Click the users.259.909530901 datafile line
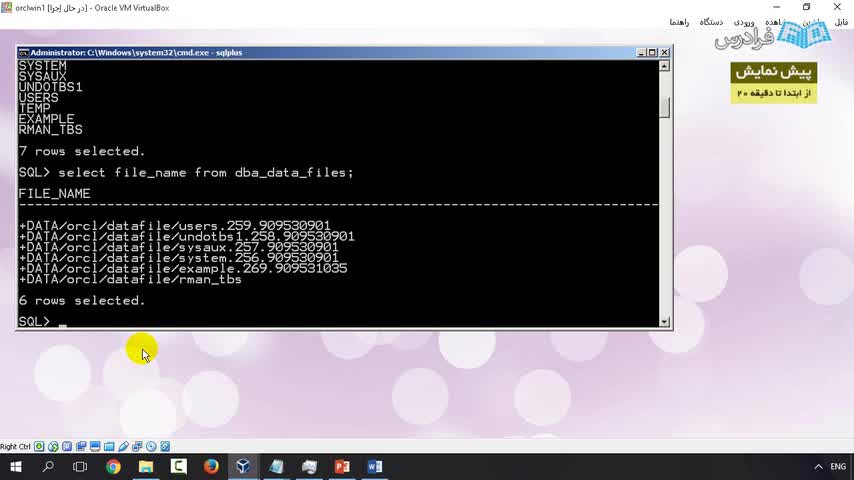This screenshot has width=854, height=480. pyautogui.click(x=174, y=226)
